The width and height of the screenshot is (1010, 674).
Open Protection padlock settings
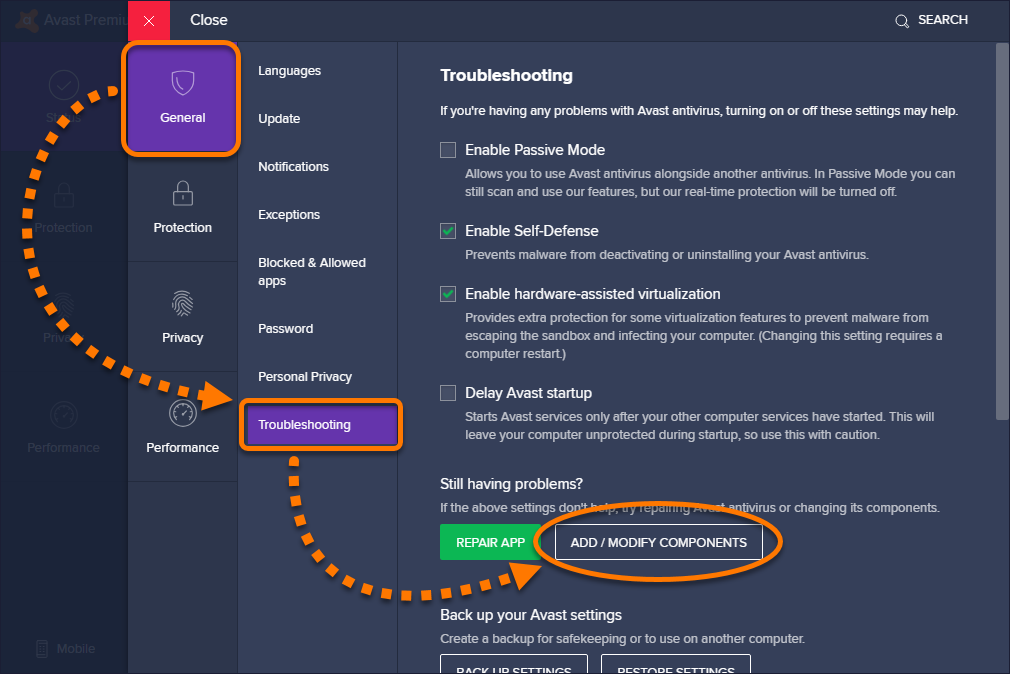point(182,193)
